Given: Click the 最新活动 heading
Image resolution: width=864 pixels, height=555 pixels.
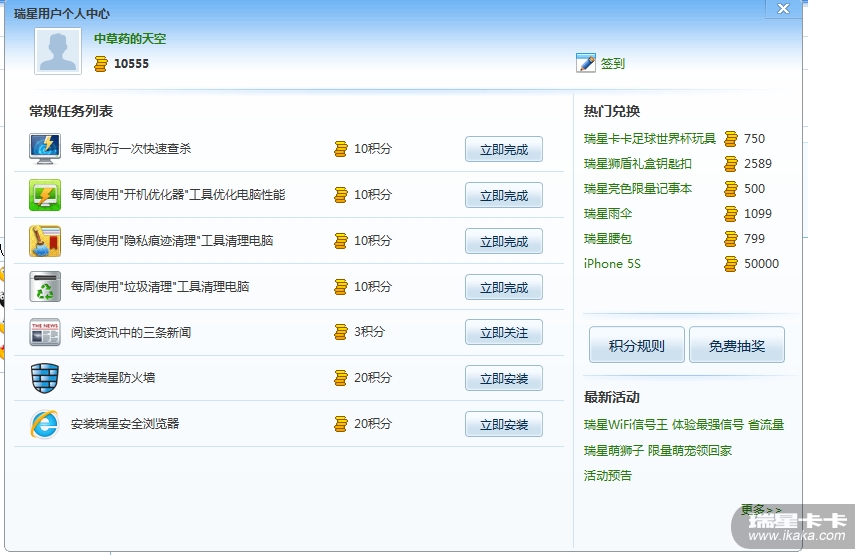Looking at the screenshot, I should [x=612, y=397].
